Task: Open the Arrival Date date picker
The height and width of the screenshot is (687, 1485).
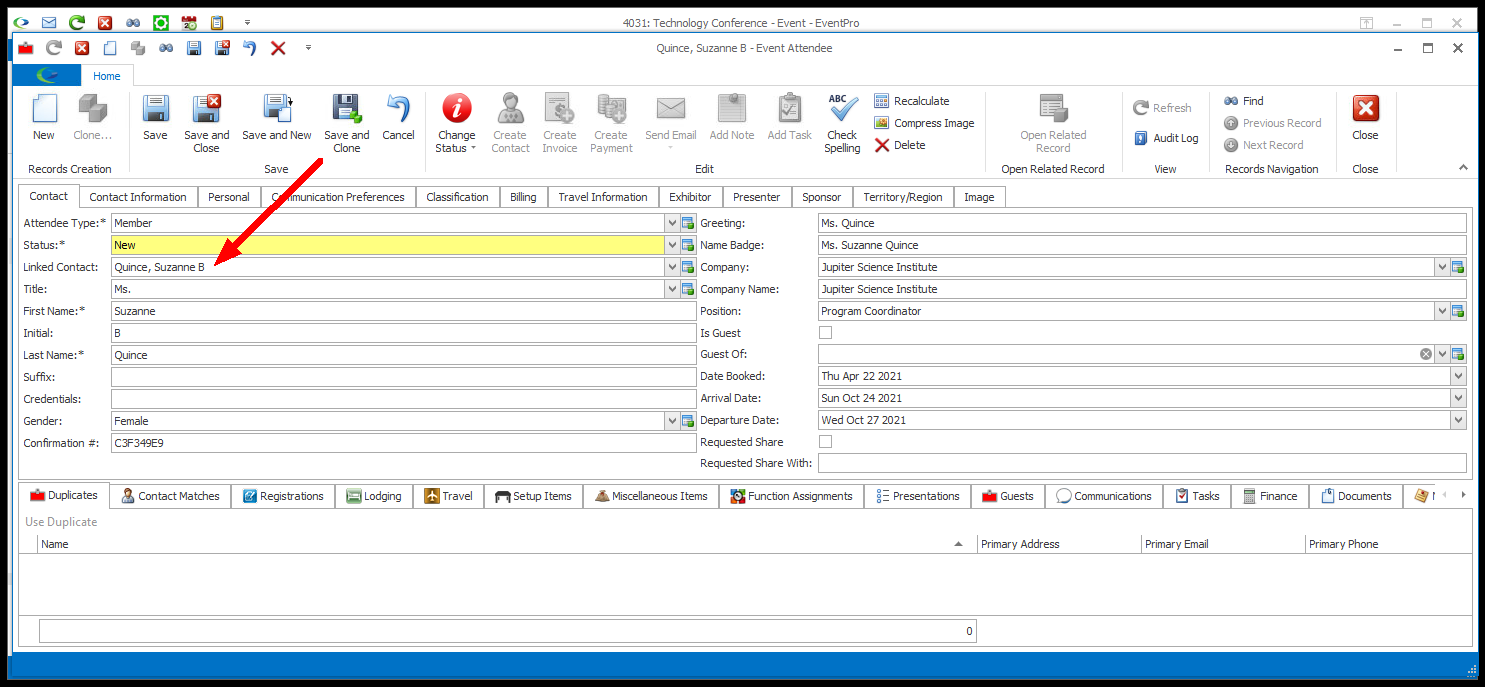Action: click(1459, 398)
